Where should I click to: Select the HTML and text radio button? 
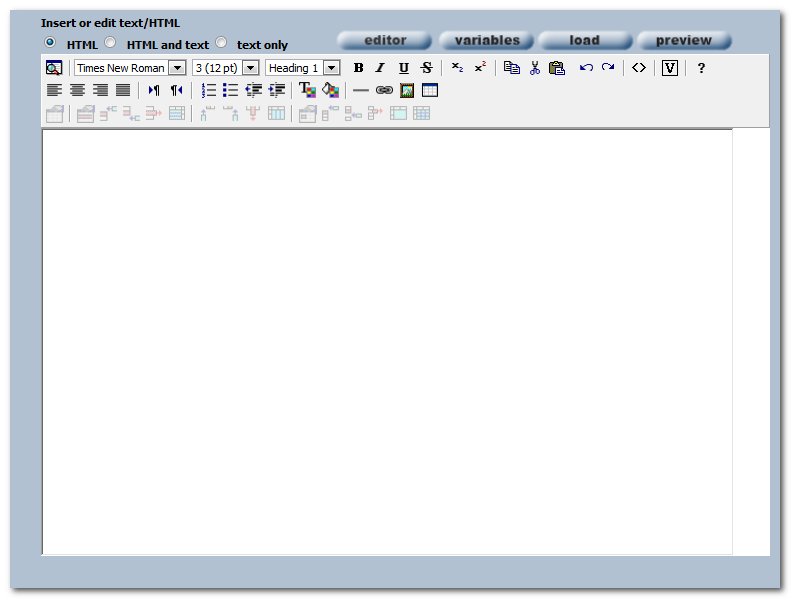pyautogui.click(x=110, y=42)
